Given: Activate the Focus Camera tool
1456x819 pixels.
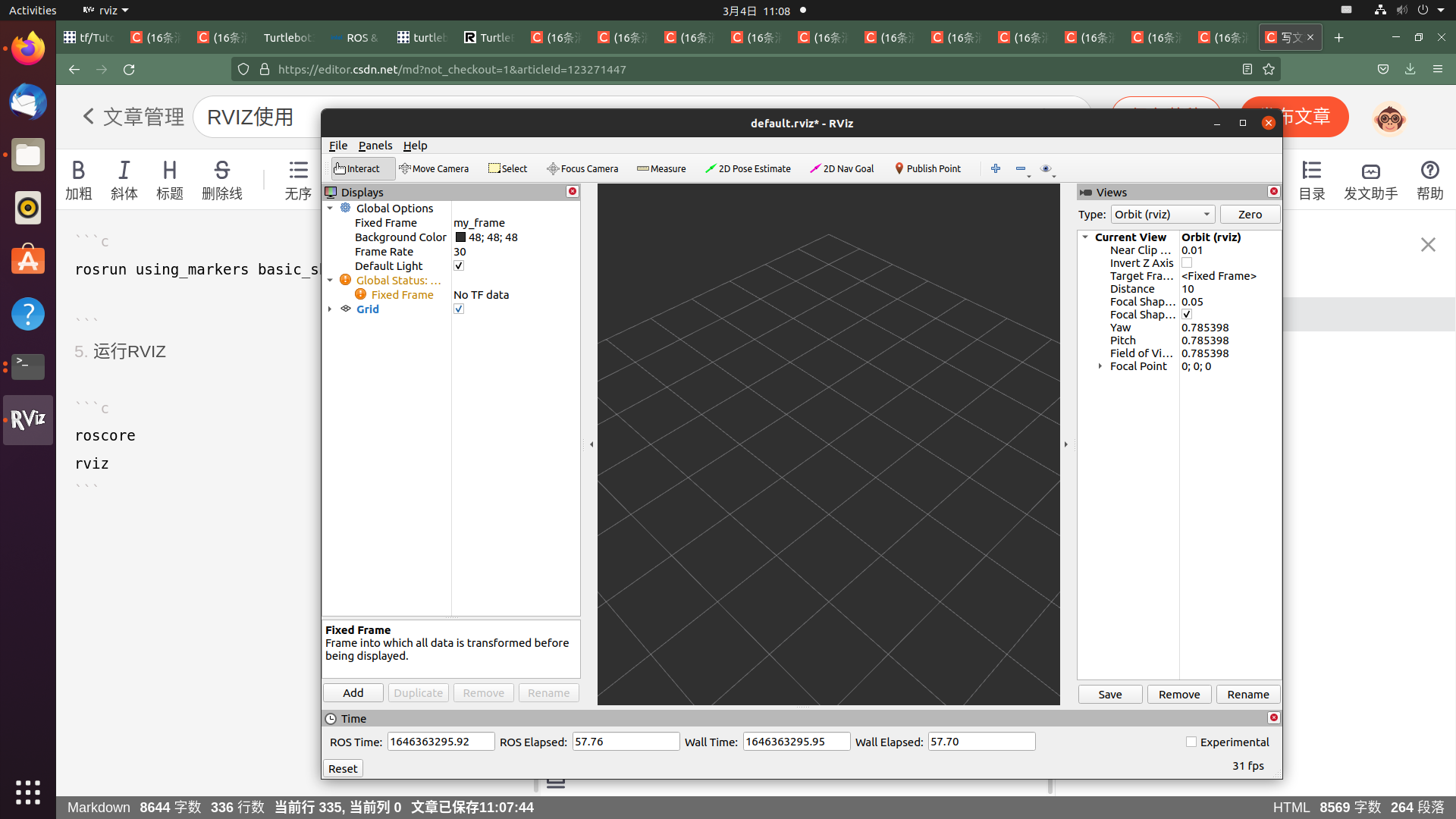Looking at the screenshot, I should 582,168.
